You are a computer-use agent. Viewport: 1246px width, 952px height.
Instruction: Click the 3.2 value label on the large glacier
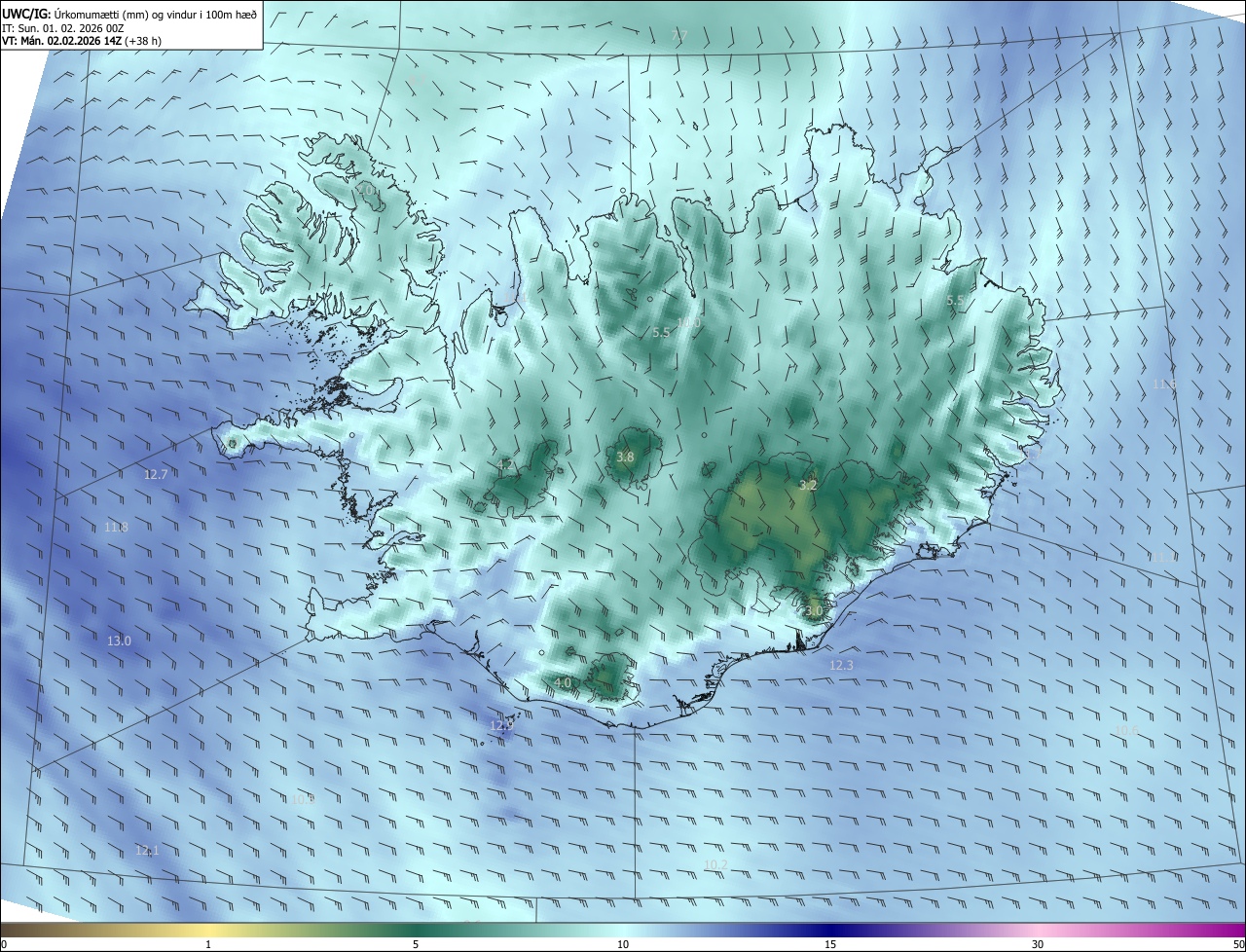click(808, 484)
